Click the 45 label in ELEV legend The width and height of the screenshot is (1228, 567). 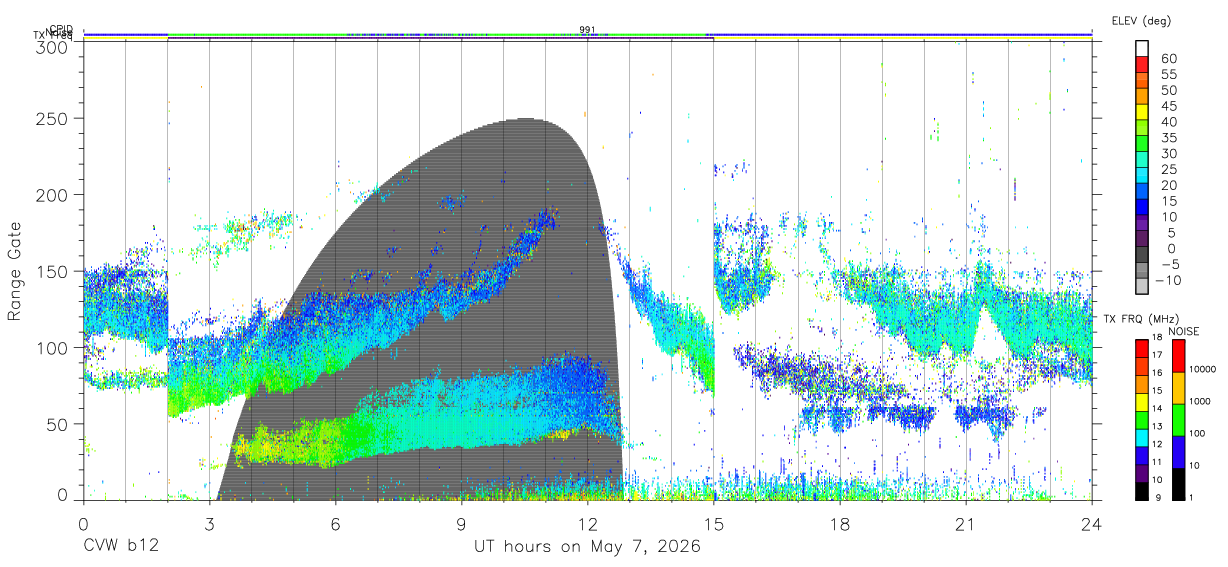coord(1167,106)
